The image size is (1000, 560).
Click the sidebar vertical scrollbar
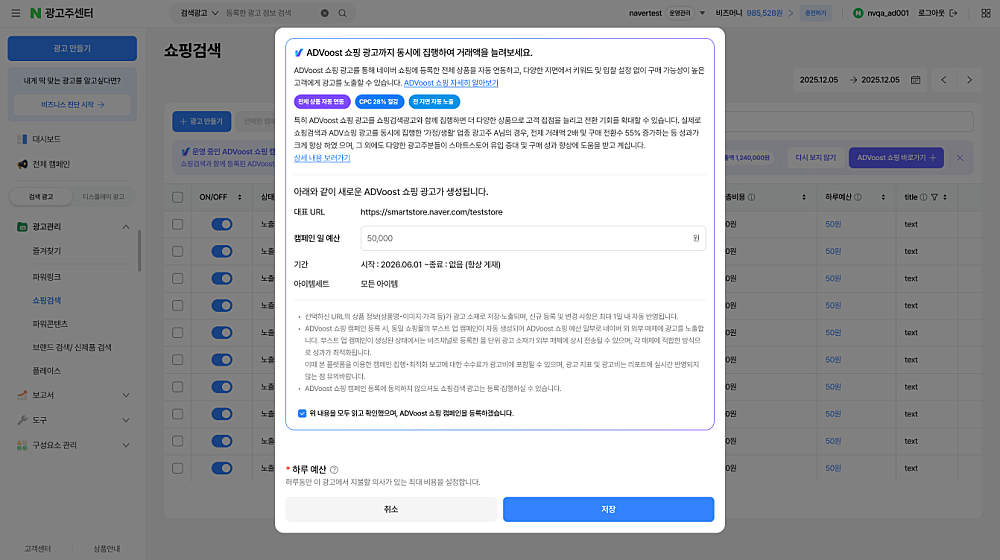pos(139,251)
